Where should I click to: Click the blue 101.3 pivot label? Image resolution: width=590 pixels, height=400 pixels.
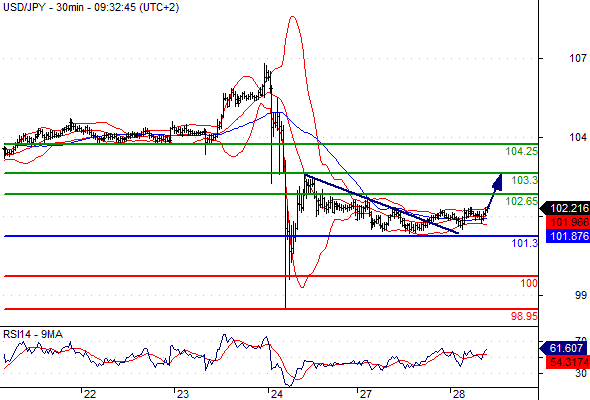pyautogui.click(x=525, y=243)
